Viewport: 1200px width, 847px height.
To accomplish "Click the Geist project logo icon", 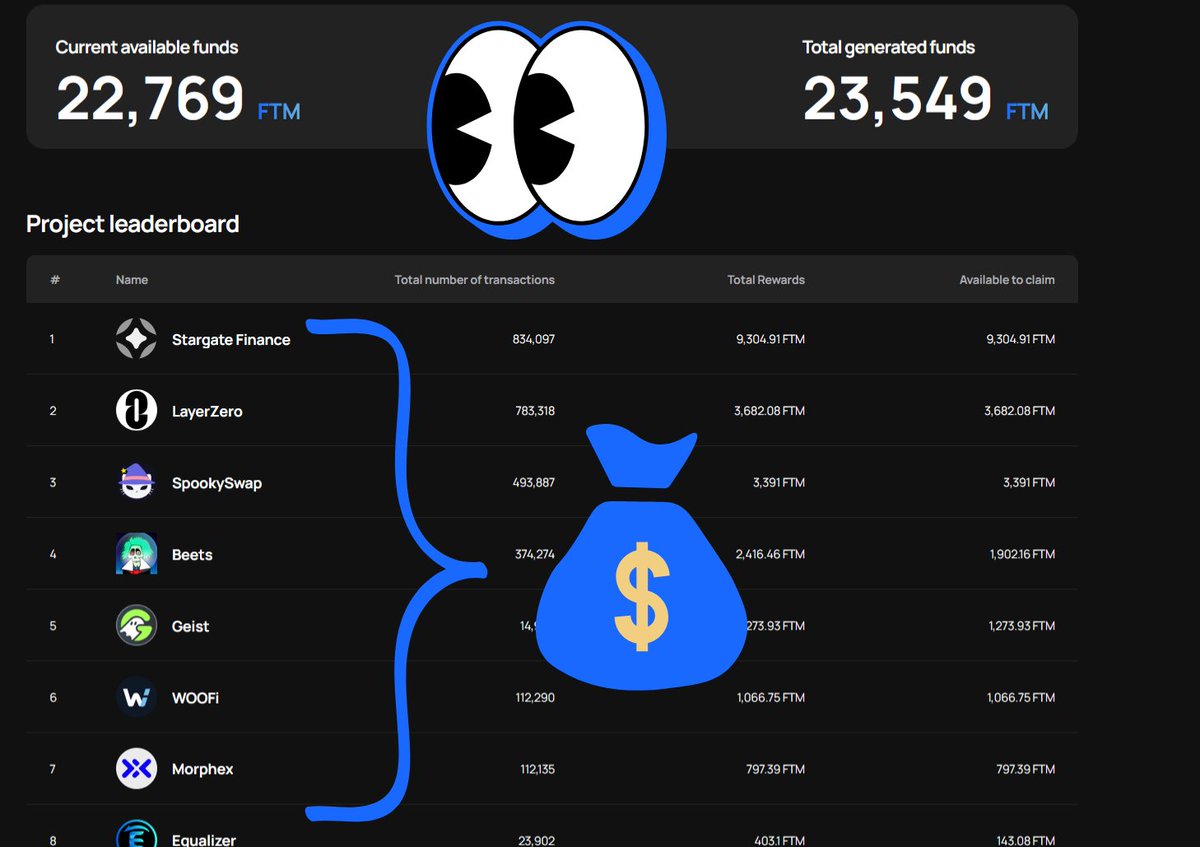I will (136, 626).
